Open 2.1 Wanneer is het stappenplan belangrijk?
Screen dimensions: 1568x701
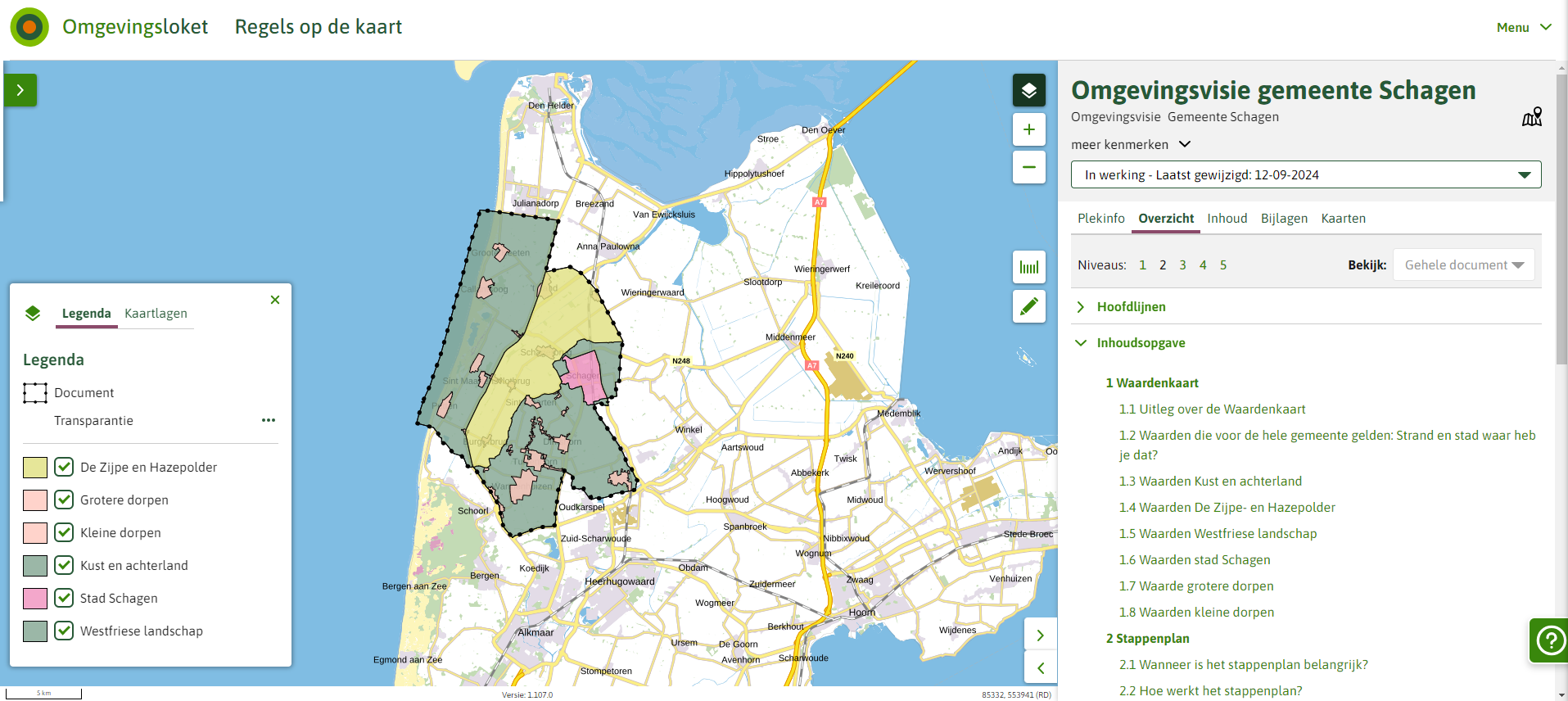[x=1243, y=664]
